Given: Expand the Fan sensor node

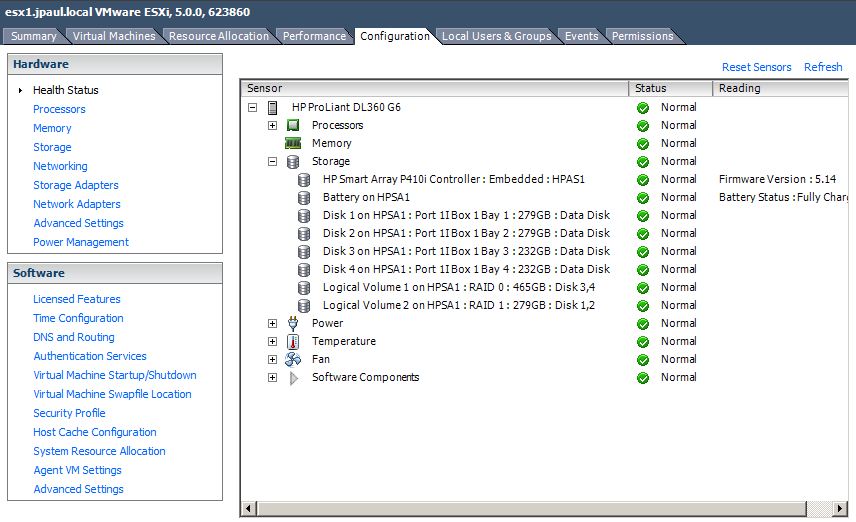Looking at the screenshot, I should pos(272,360).
